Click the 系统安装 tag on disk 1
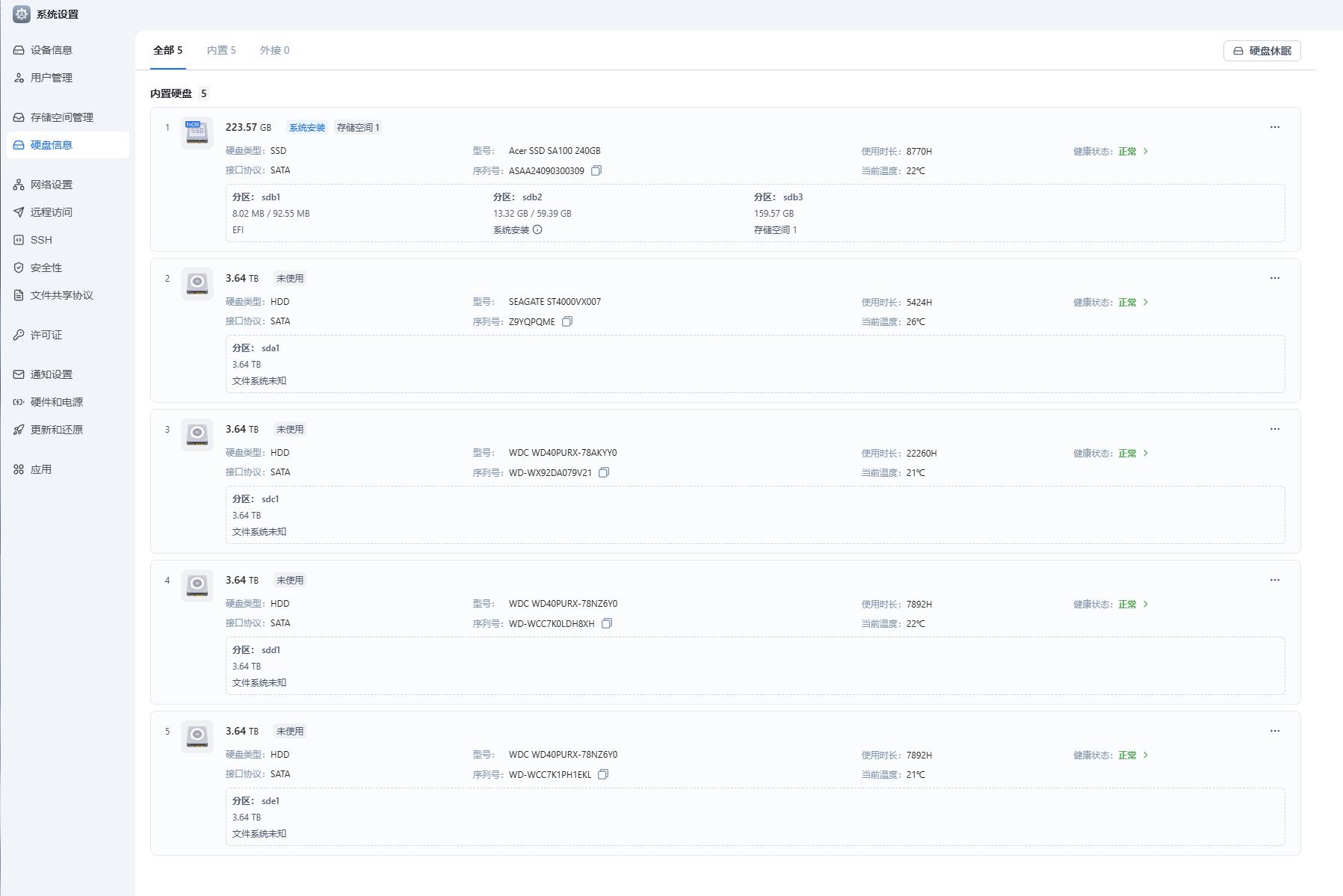1343x896 pixels. pyautogui.click(x=307, y=128)
